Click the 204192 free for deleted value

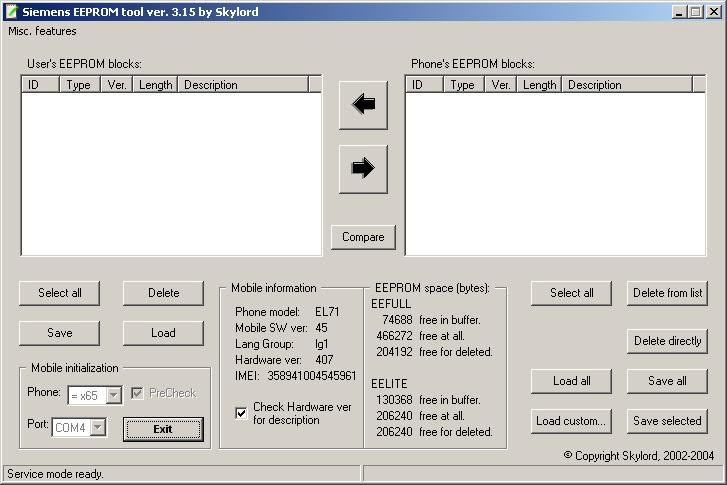pos(394,352)
